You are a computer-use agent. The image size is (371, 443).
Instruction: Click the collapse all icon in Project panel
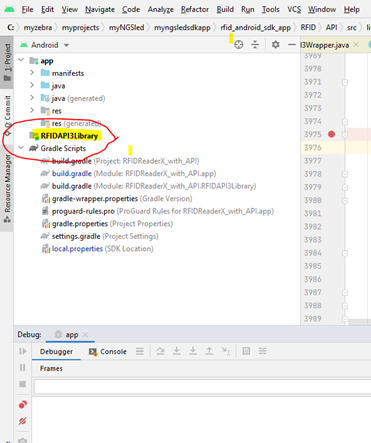coord(255,45)
